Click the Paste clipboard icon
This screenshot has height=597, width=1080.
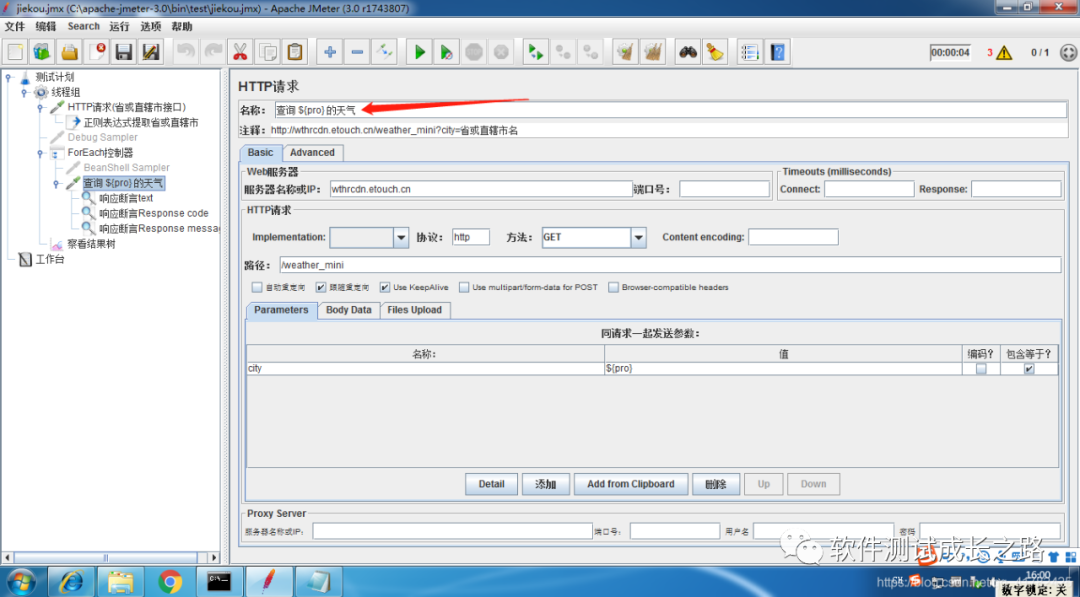pyautogui.click(x=294, y=52)
